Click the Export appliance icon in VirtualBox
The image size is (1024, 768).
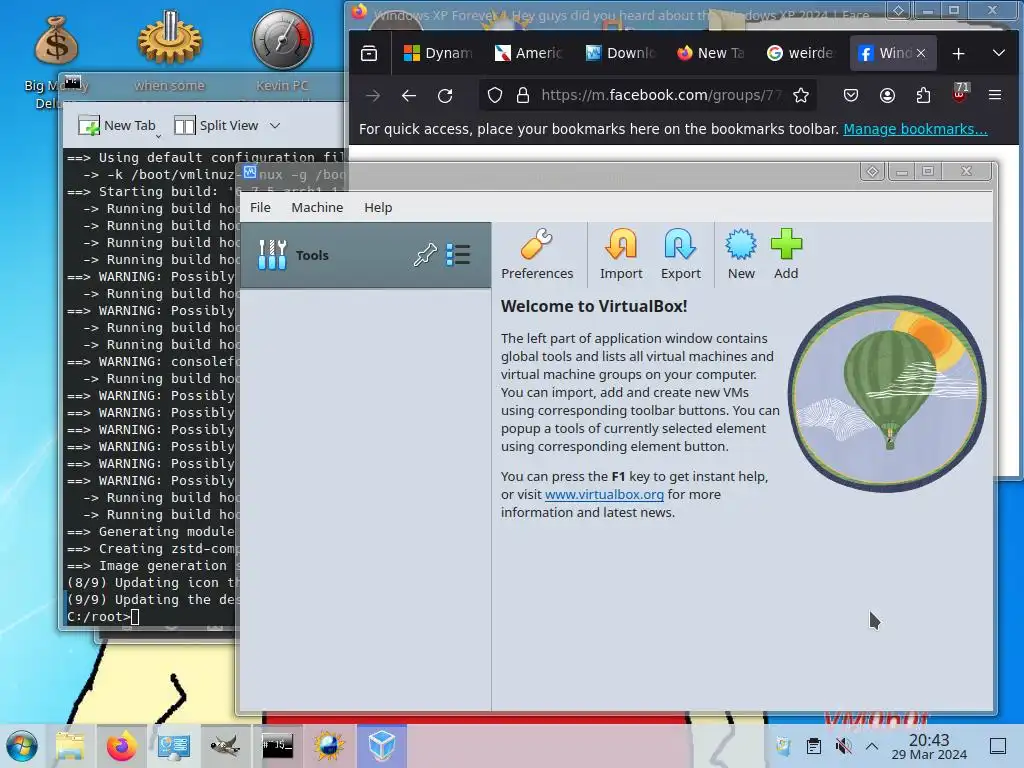[680, 246]
